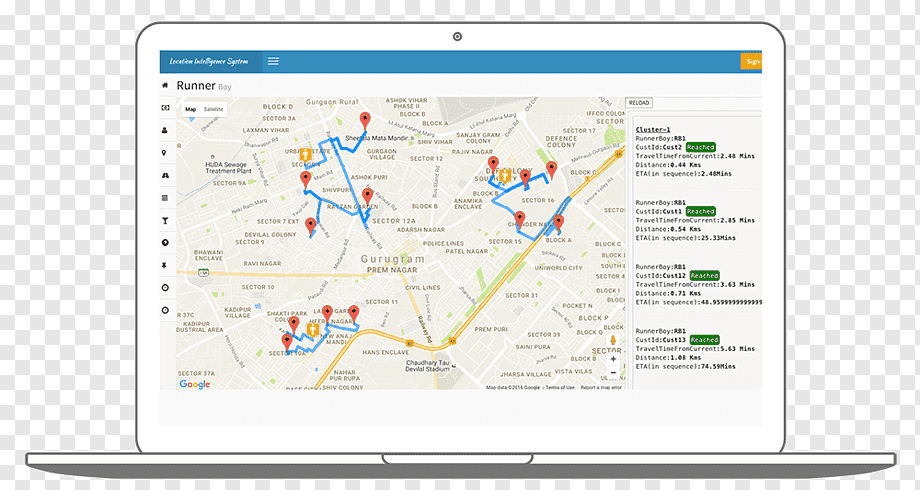This screenshot has height=490, width=920.
Task: Switch map view to Satellite
Action: coord(214,109)
